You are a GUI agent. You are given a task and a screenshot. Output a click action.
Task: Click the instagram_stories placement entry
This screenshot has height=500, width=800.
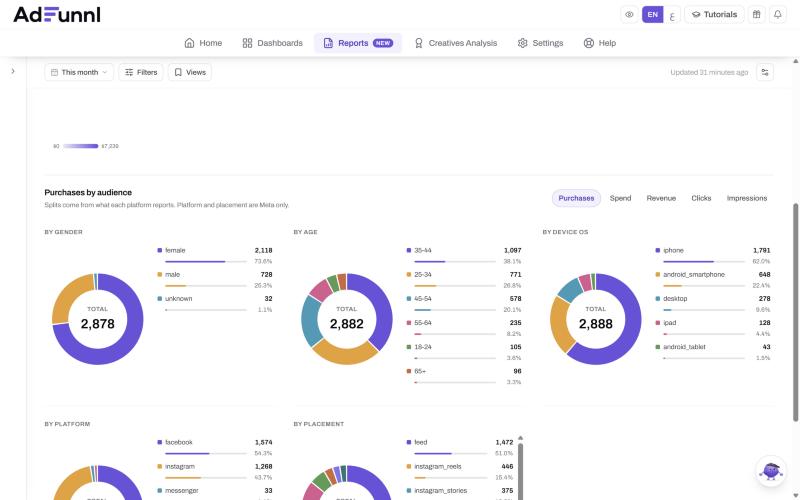pos(460,491)
